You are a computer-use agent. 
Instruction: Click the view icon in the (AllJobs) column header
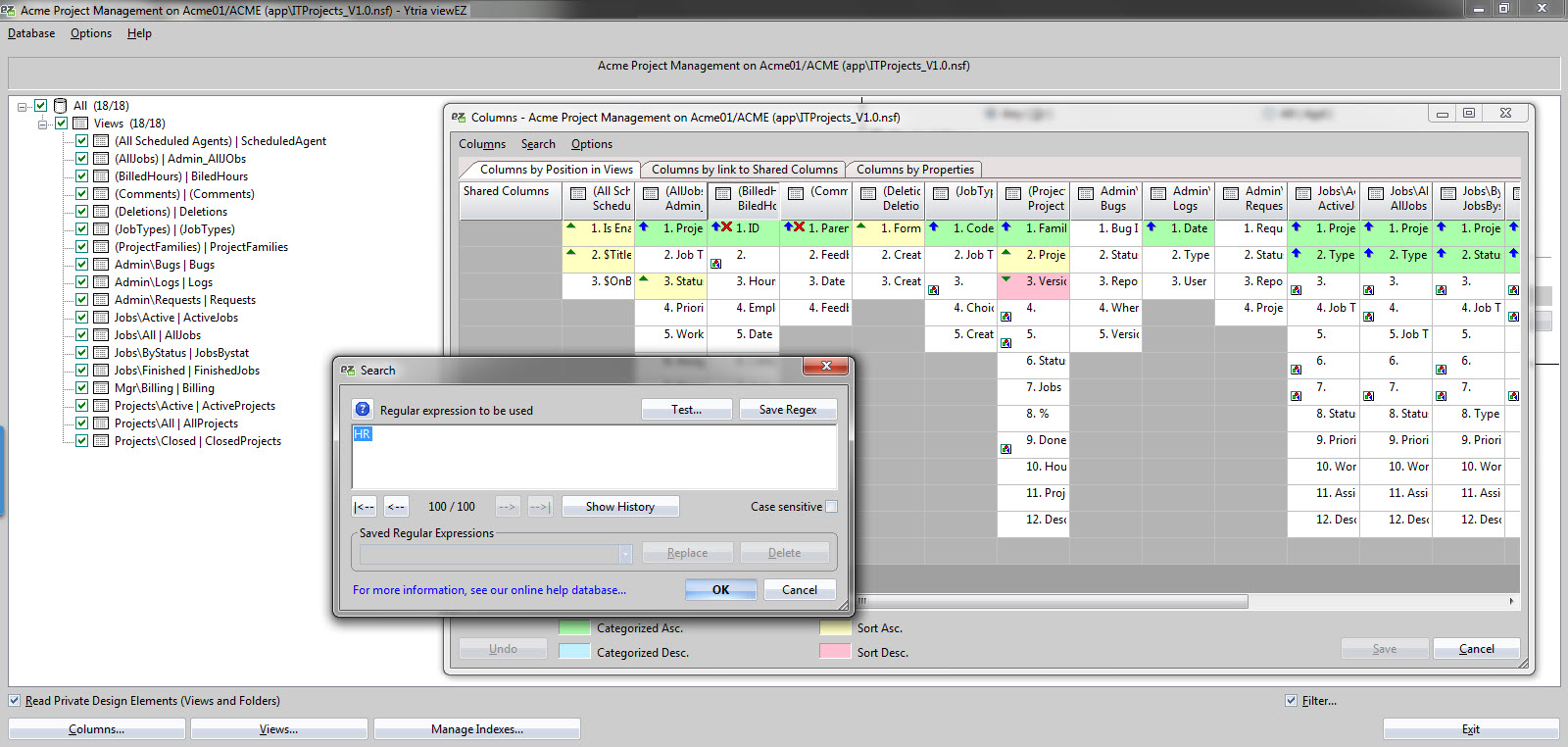coord(651,193)
